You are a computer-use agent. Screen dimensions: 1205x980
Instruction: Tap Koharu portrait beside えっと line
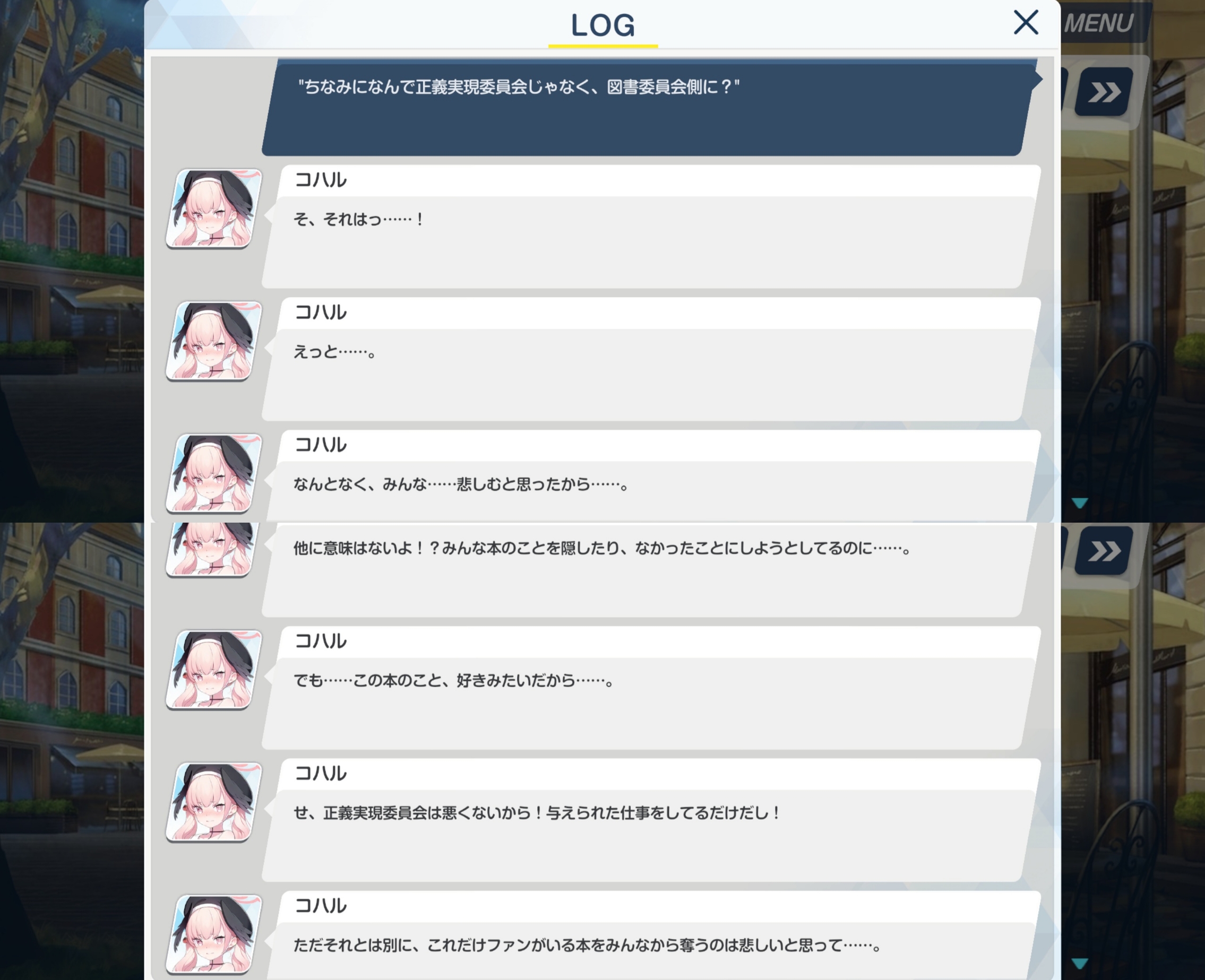tap(213, 341)
